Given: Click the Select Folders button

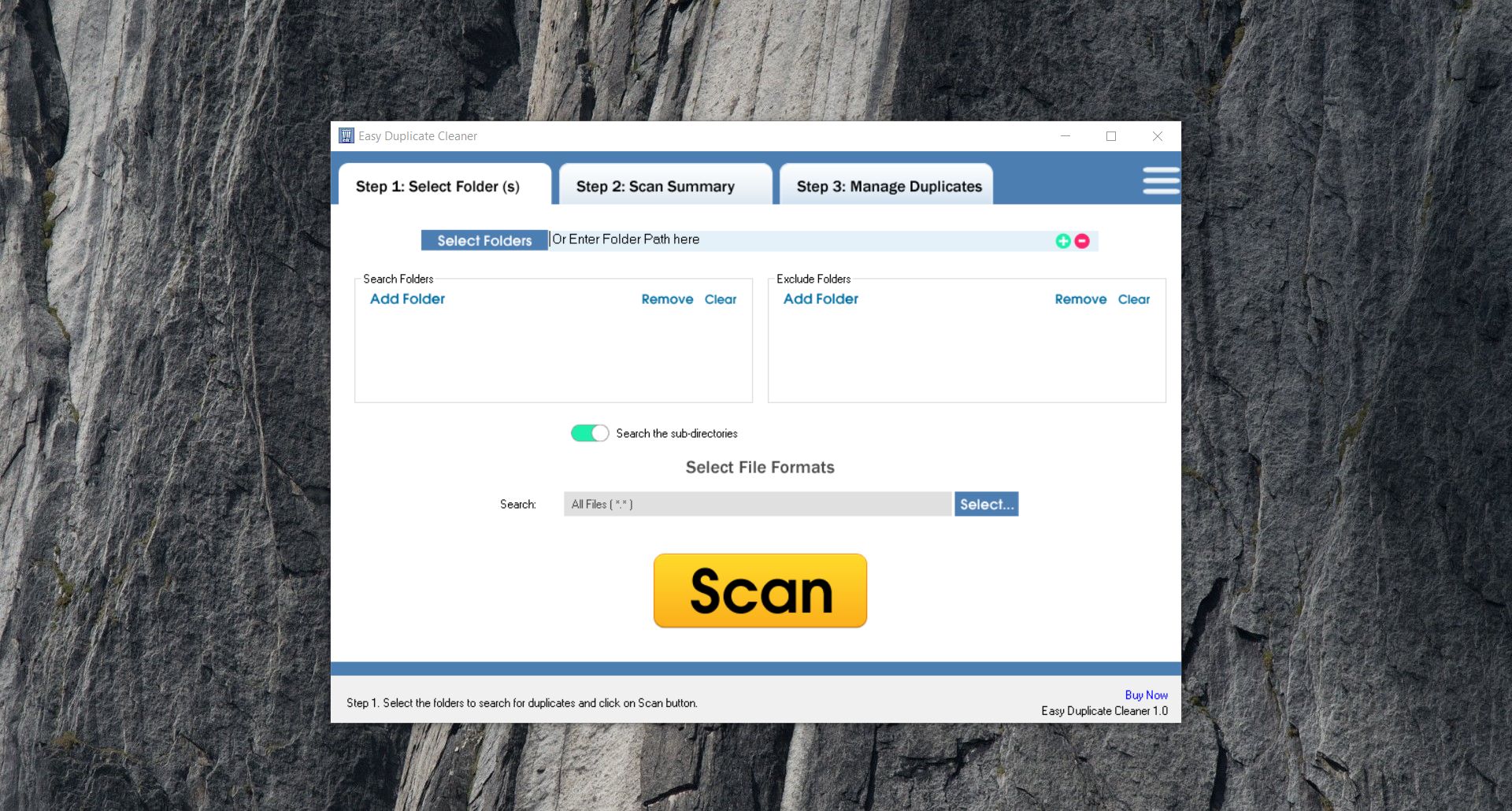Looking at the screenshot, I should (x=484, y=240).
